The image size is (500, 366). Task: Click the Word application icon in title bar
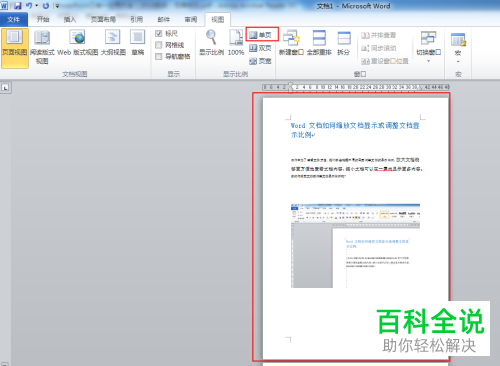[4, 6]
